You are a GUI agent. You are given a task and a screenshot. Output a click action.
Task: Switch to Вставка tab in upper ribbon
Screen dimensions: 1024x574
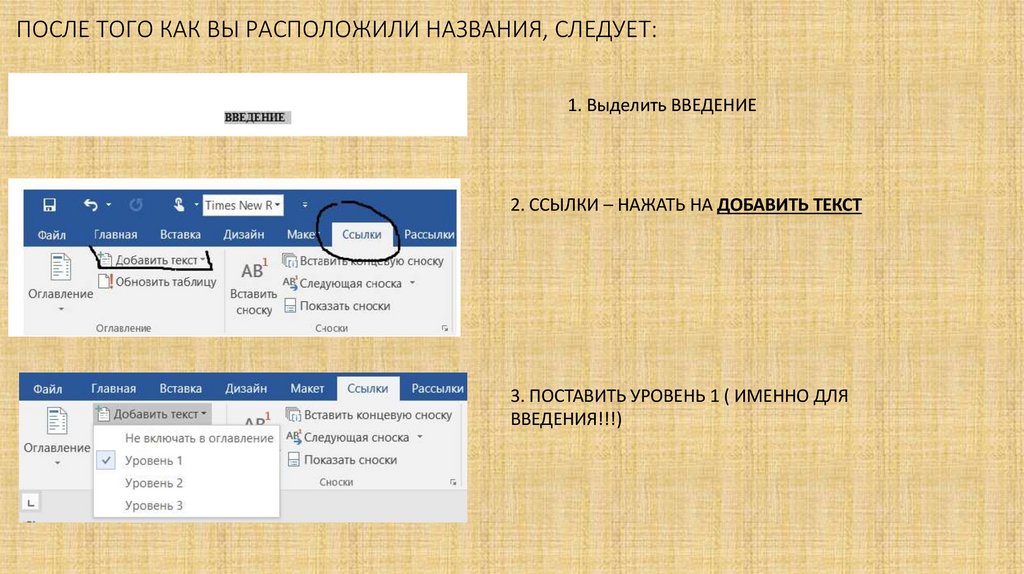click(x=180, y=234)
